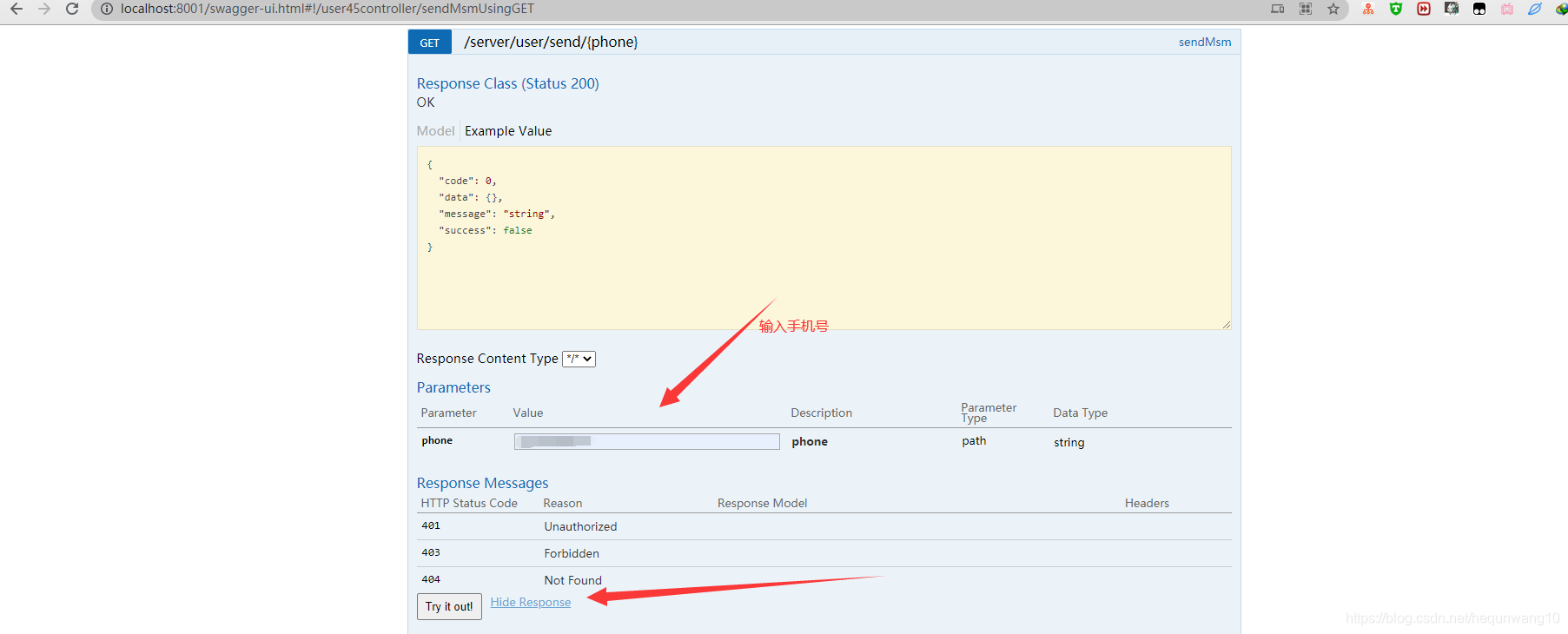
Task: Click the address bar URL
Action: [x=327, y=9]
